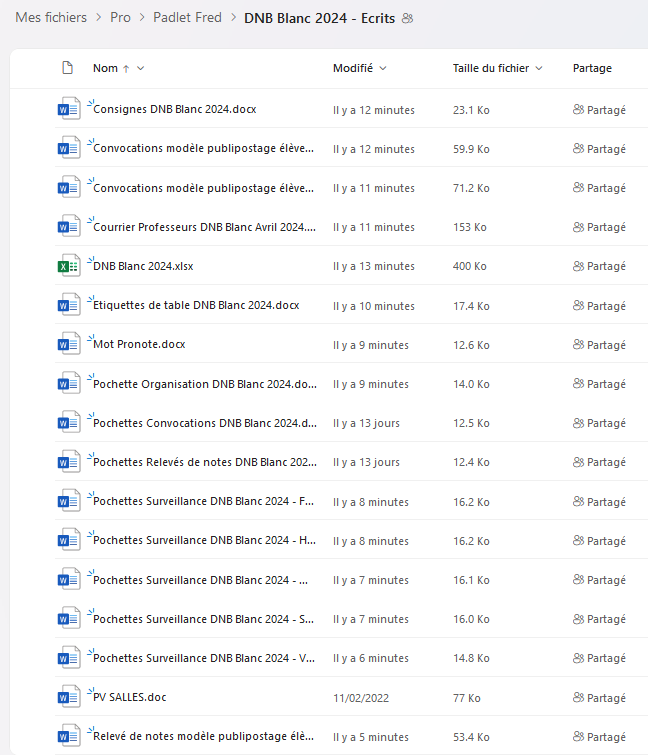
Task: Click Word icon of Pochettes Convocations file
Action: (68, 423)
